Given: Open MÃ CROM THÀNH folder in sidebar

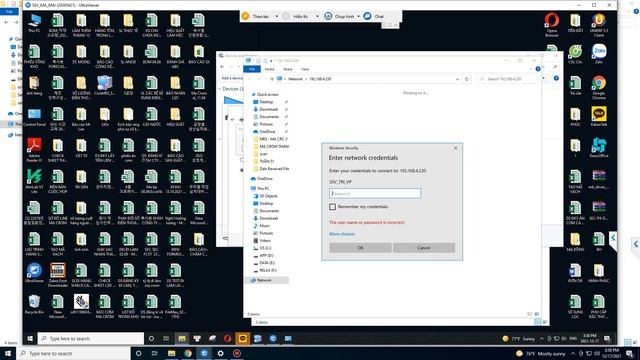Looking at the screenshot, I should tap(273, 147).
